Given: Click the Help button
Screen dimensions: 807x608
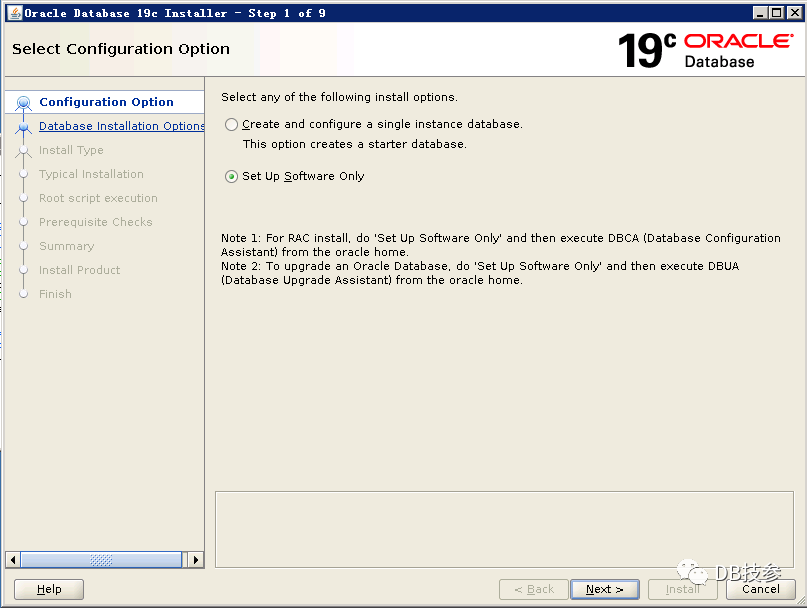Looking at the screenshot, I should tap(49, 589).
